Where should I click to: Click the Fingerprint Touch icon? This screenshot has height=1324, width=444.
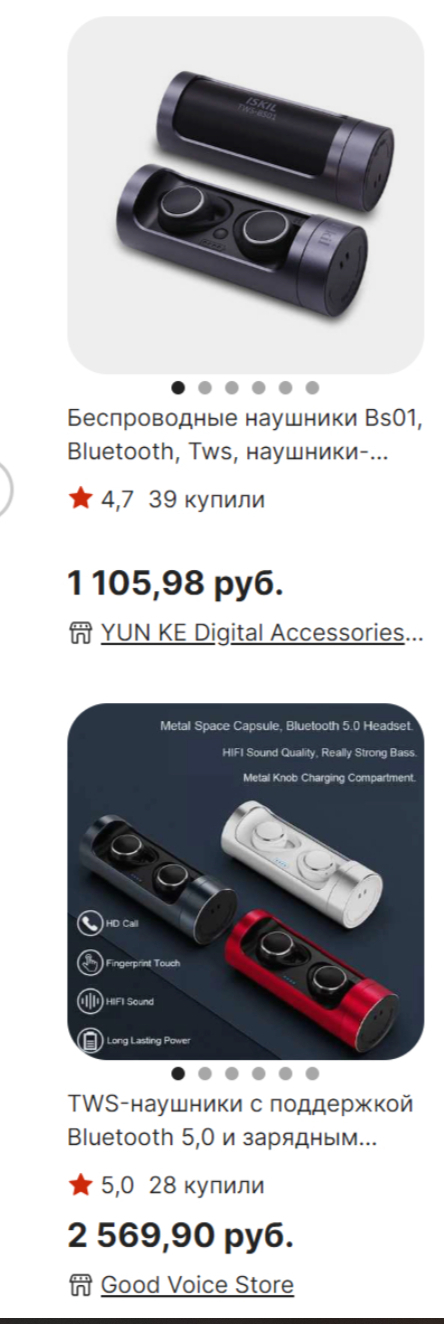[x=90, y=962]
